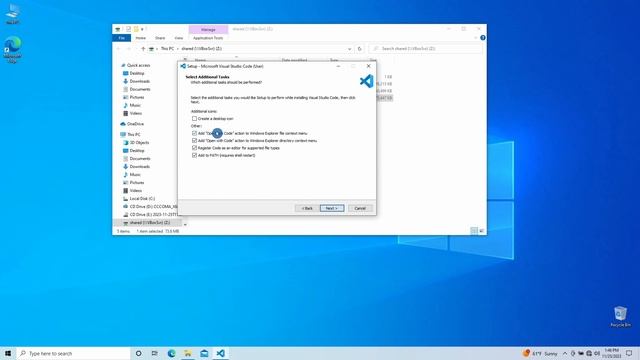
Task: Open File Explorer help icon
Action: tap(483, 38)
